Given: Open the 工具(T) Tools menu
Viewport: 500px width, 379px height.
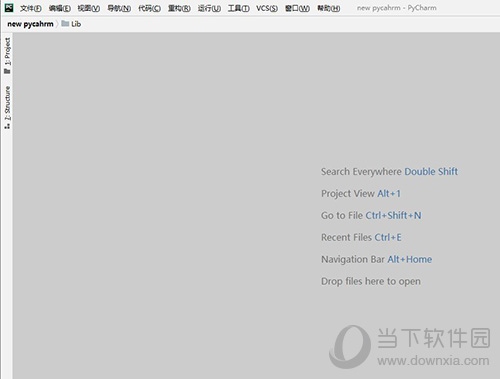Looking at the screenshot, I should pyautogui.click(x=239, y=8).
